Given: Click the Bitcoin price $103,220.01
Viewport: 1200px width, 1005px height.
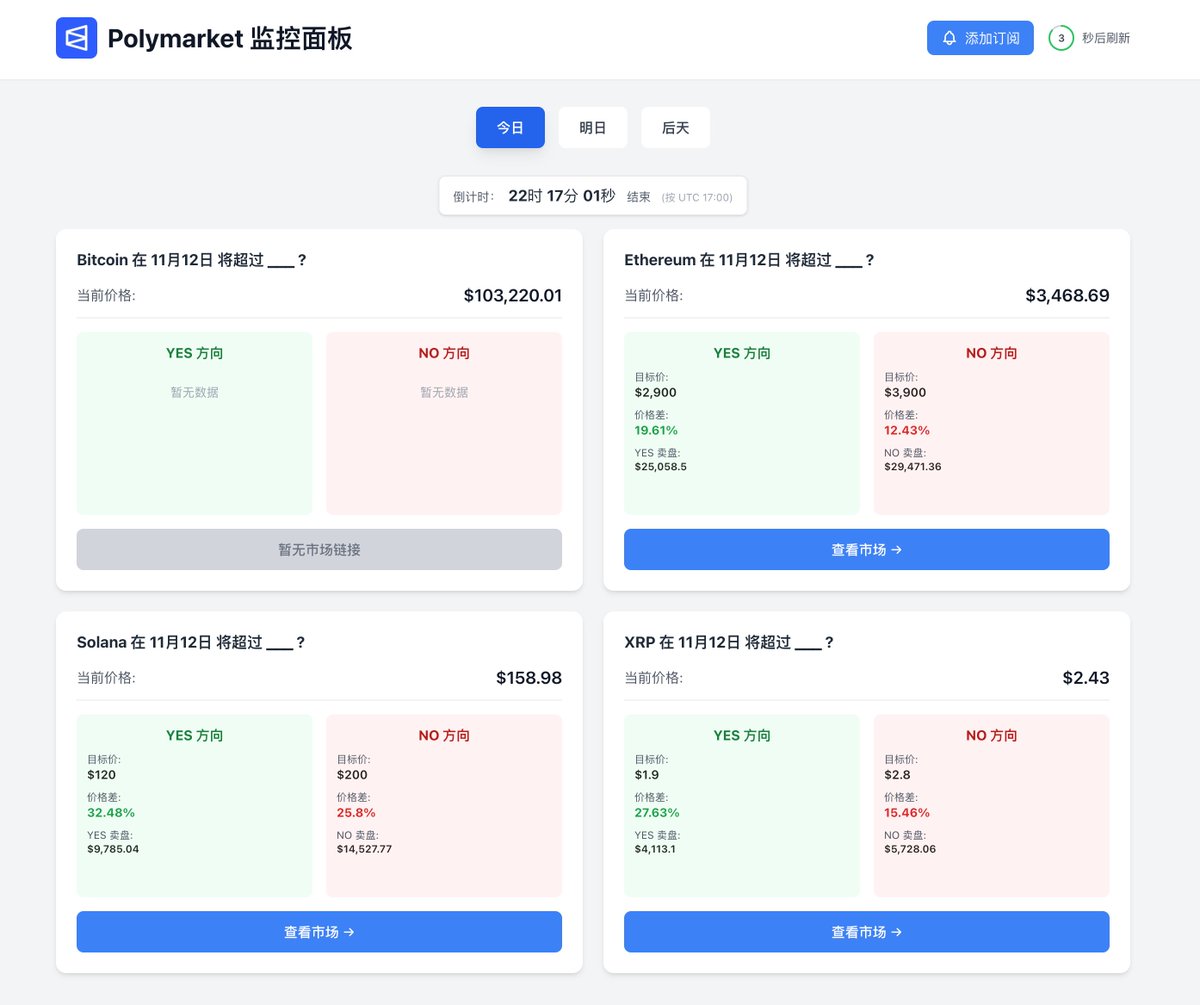Looking at the screenshot, I should (x=513, y=296).
